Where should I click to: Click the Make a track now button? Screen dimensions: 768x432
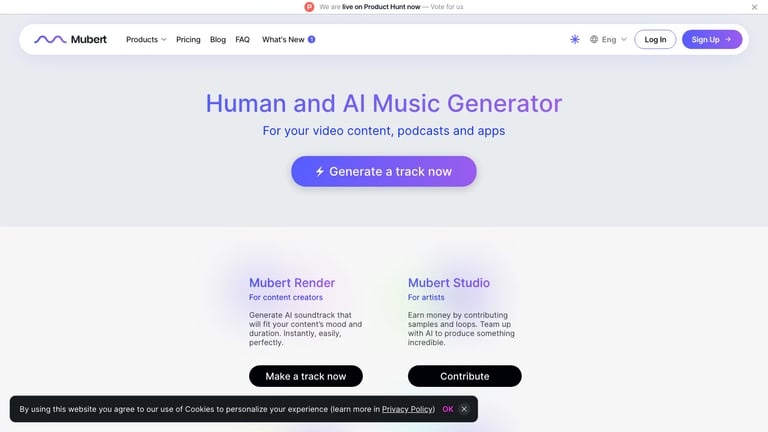306,376
